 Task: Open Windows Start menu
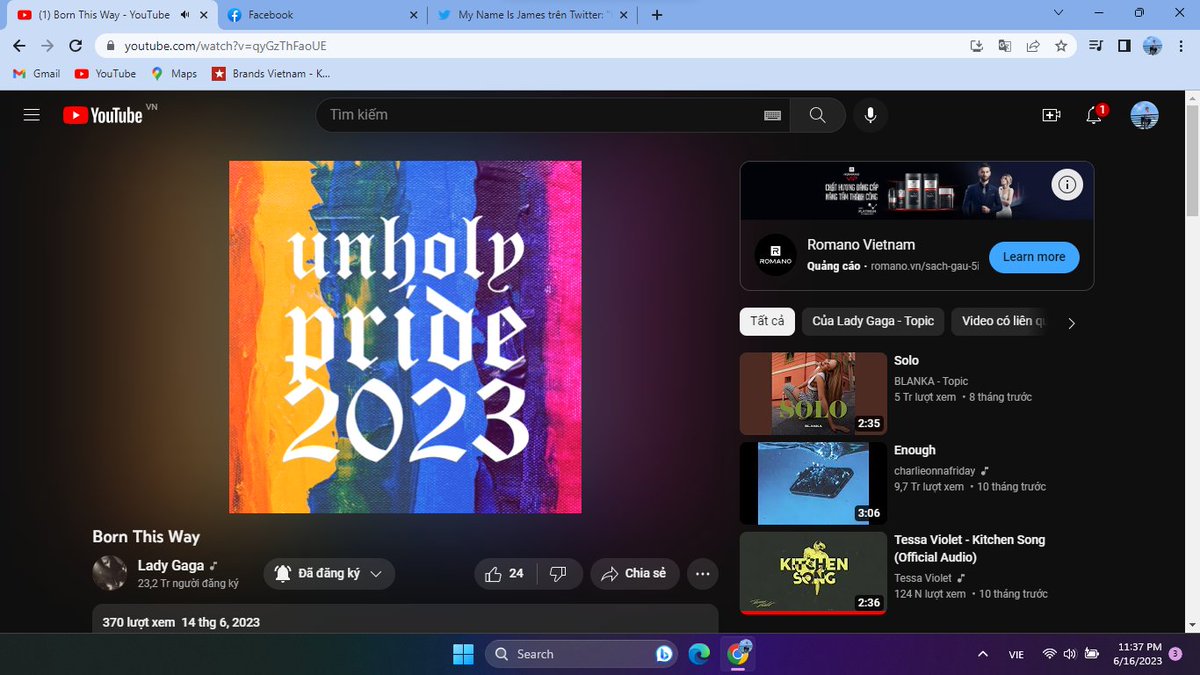click(x=463, y=654)
